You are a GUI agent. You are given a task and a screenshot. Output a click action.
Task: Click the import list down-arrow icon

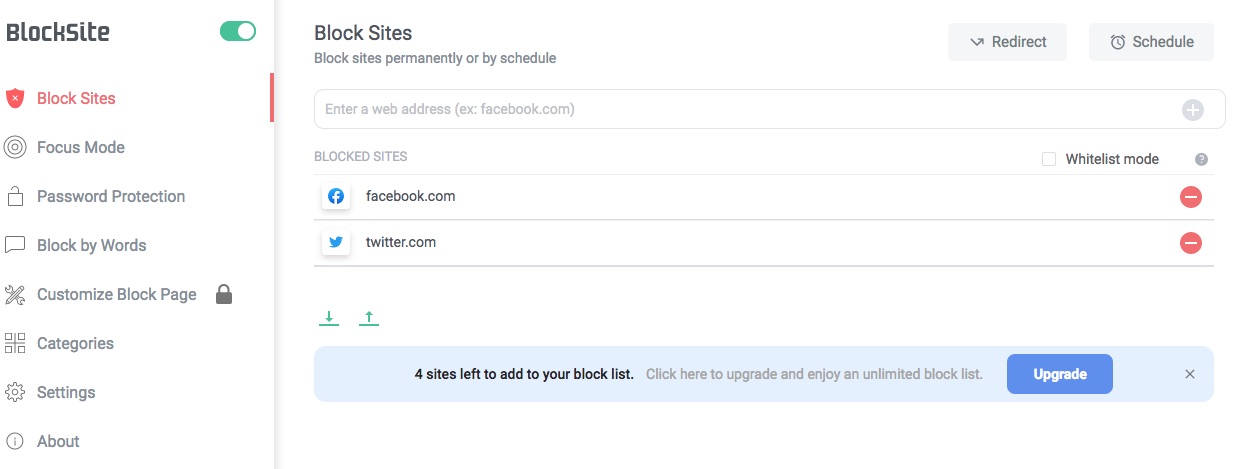[x=329, y=318]
